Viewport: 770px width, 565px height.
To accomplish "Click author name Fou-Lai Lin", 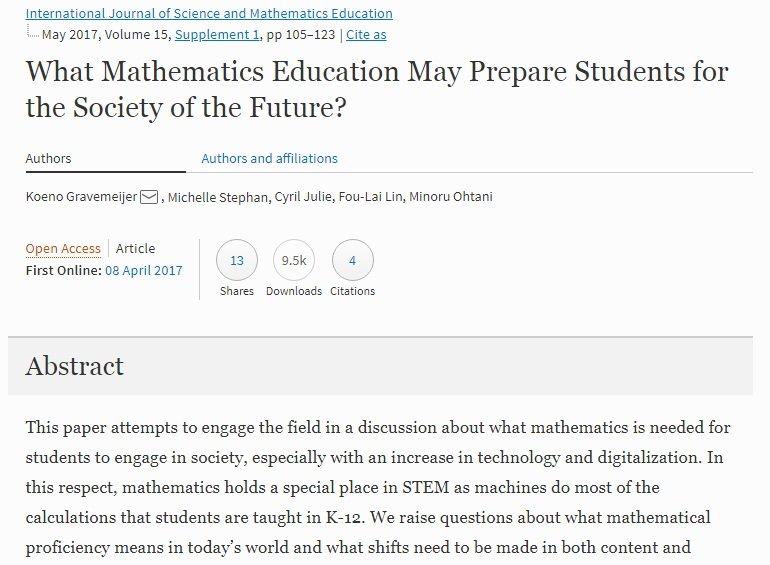I will click(x=370, y=196).
